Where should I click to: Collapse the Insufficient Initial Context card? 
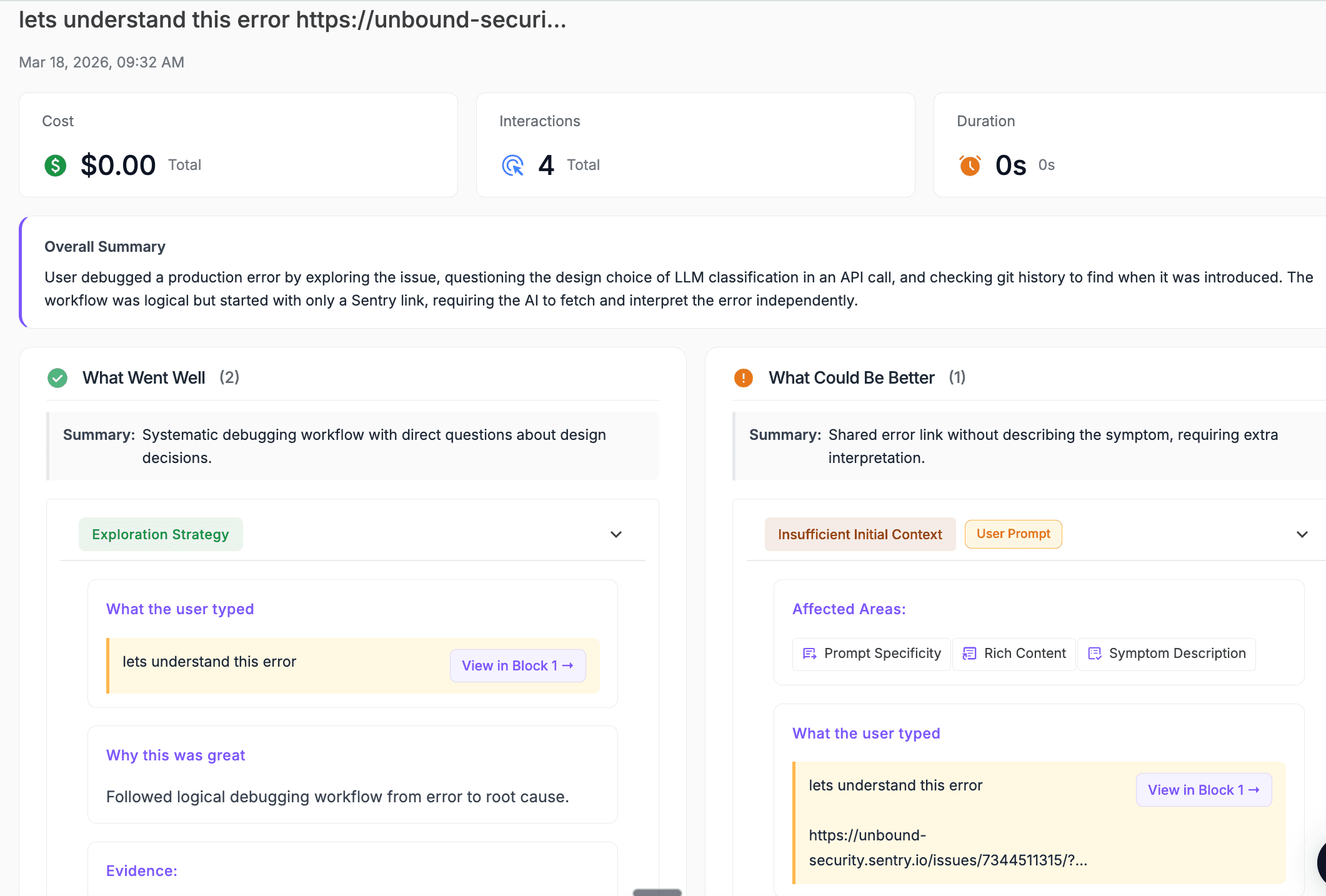point(1302,534)
